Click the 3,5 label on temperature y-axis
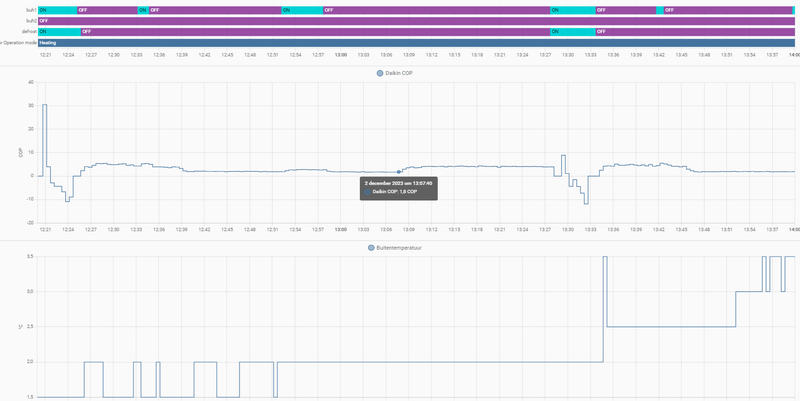Viewport: 800px width, 401px height. (31, 257)
